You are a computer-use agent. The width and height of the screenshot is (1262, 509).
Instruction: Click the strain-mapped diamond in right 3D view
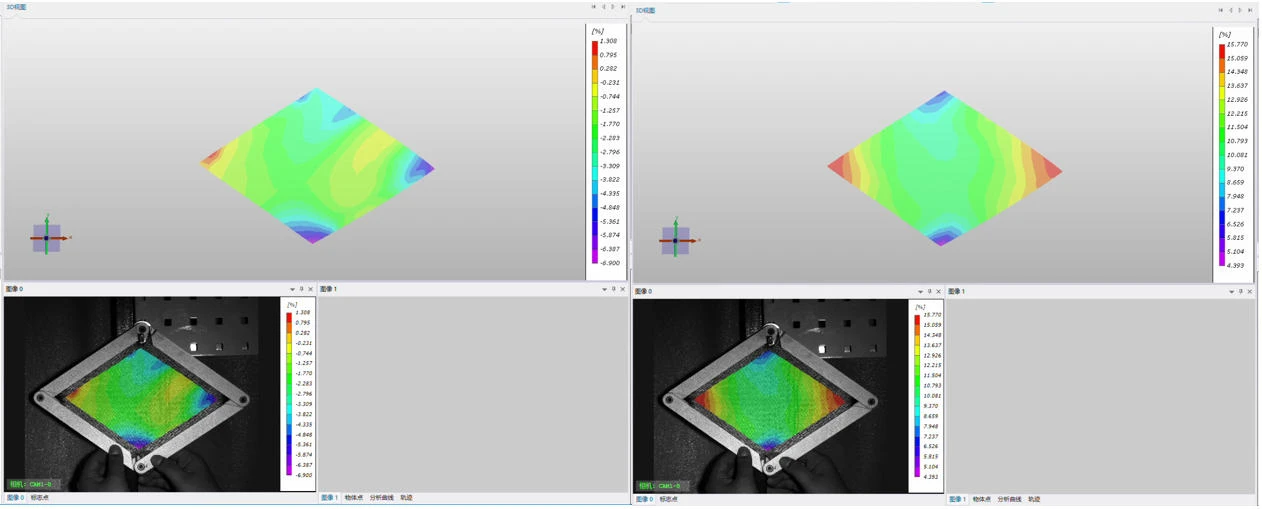click(944, 167)
